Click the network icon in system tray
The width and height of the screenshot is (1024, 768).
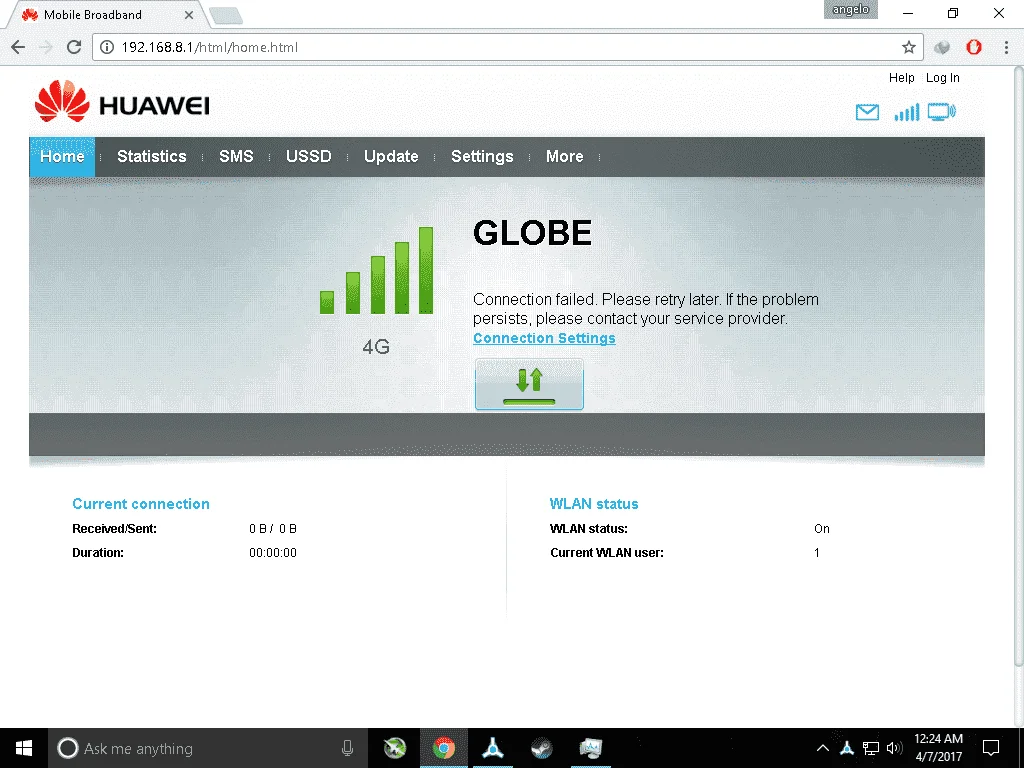pos(871,748)
